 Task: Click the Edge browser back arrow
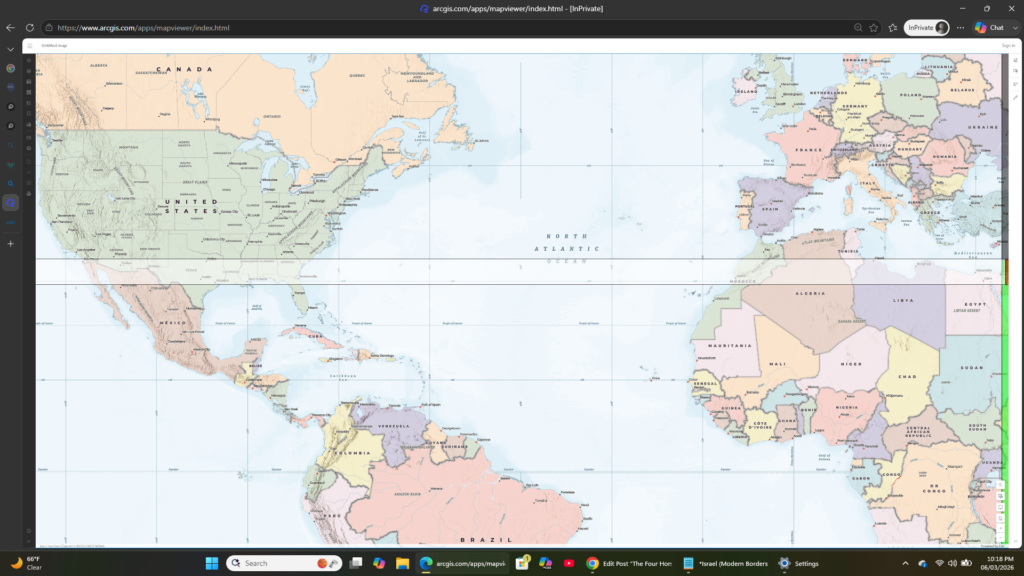(10, 27)
